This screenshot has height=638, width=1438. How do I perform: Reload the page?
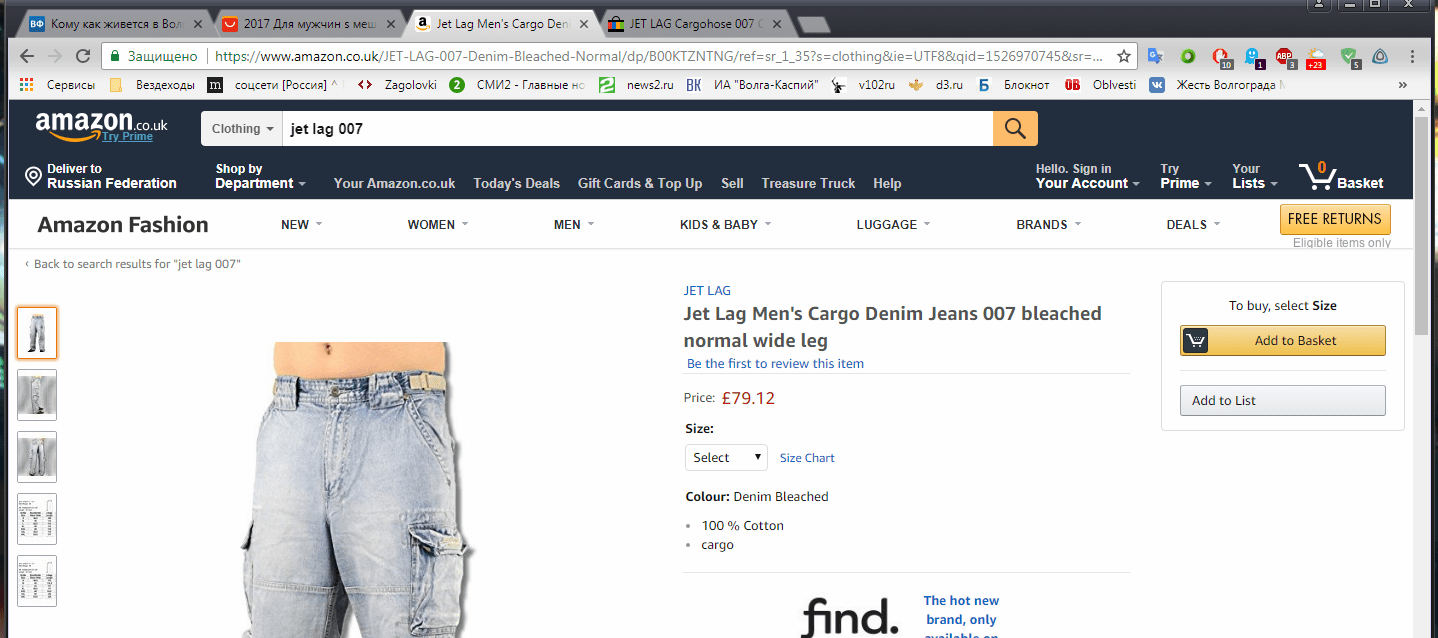(82, 56)
